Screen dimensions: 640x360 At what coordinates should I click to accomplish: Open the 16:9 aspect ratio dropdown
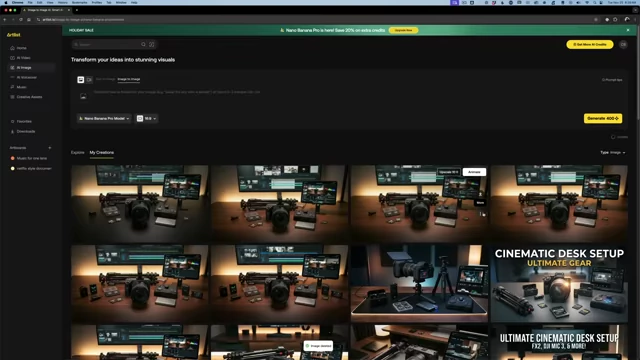pyautogui.click(x=147, y=118)
